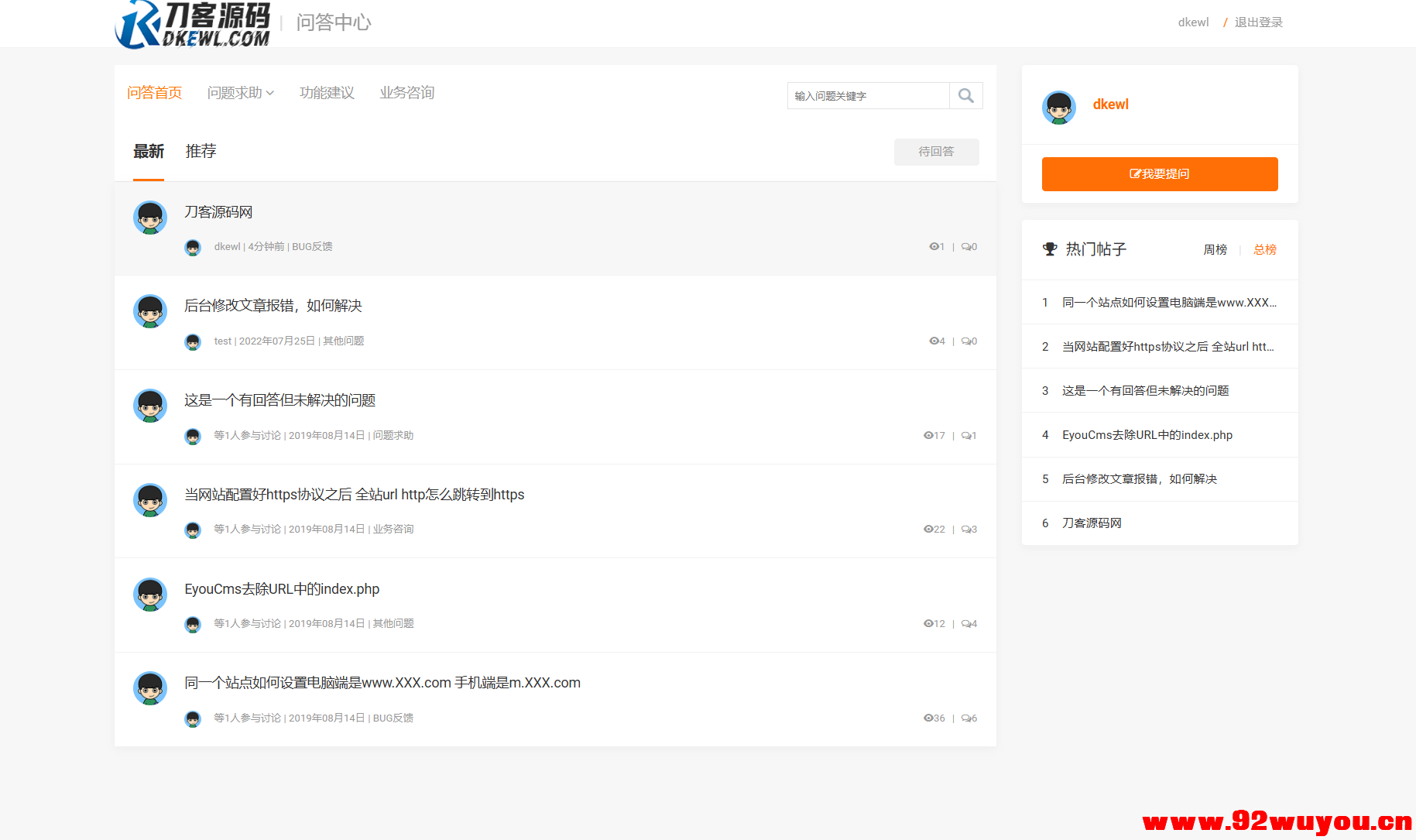Image resolution: width=1416 pixels, height=840 pixels.
Task: Click the search magnifier icon
Action: click(965, 95)
